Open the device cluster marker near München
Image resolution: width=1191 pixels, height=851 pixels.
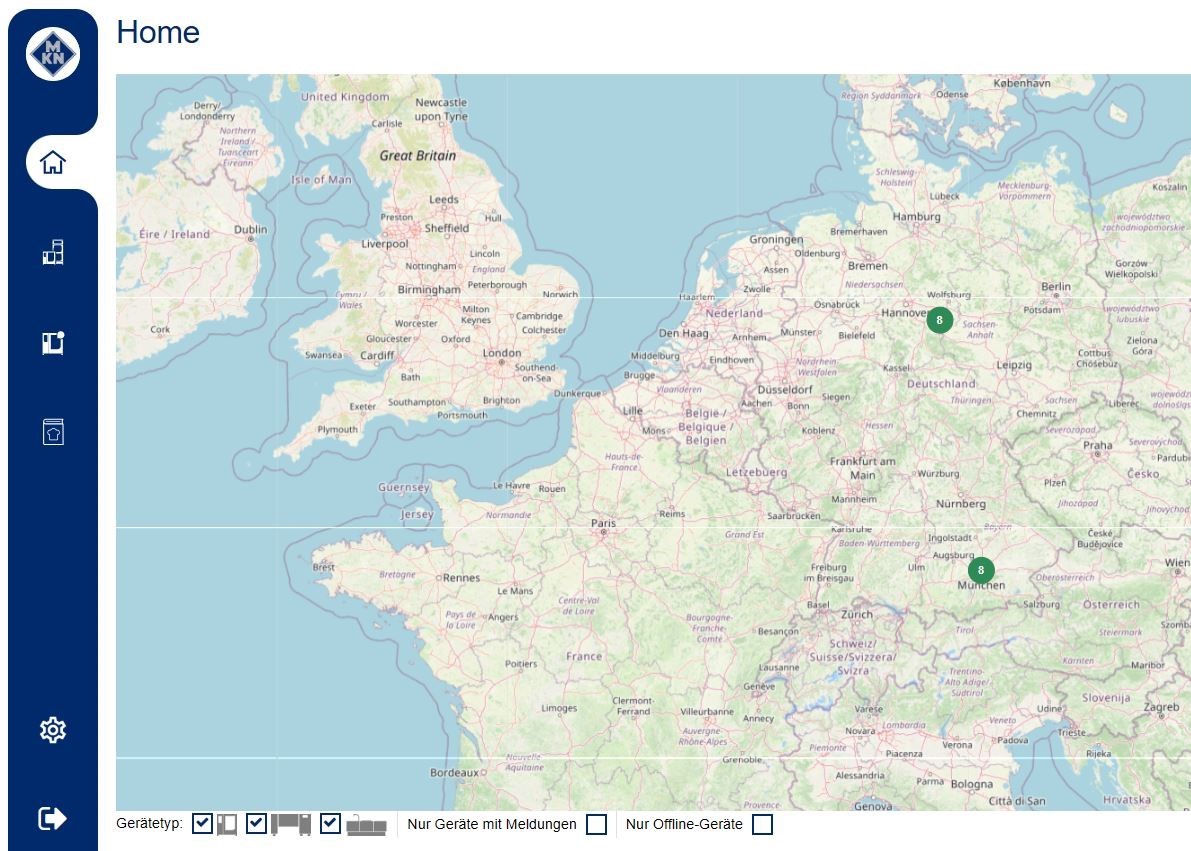point(981,570)
